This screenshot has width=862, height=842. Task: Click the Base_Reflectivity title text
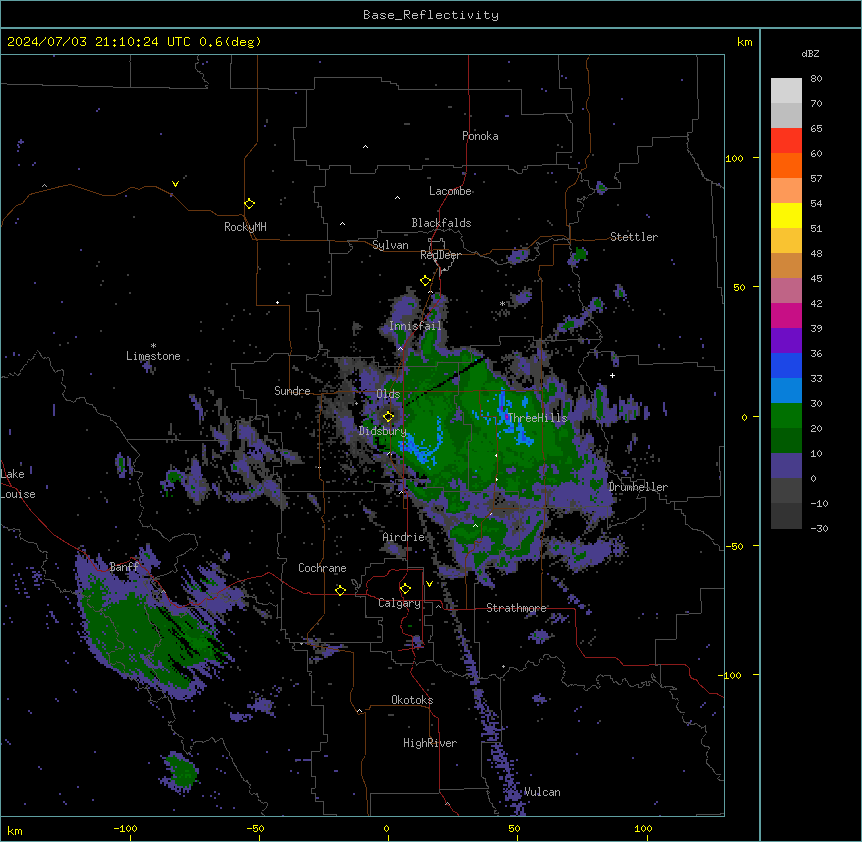pyautogui.click(x=431, y=15)
